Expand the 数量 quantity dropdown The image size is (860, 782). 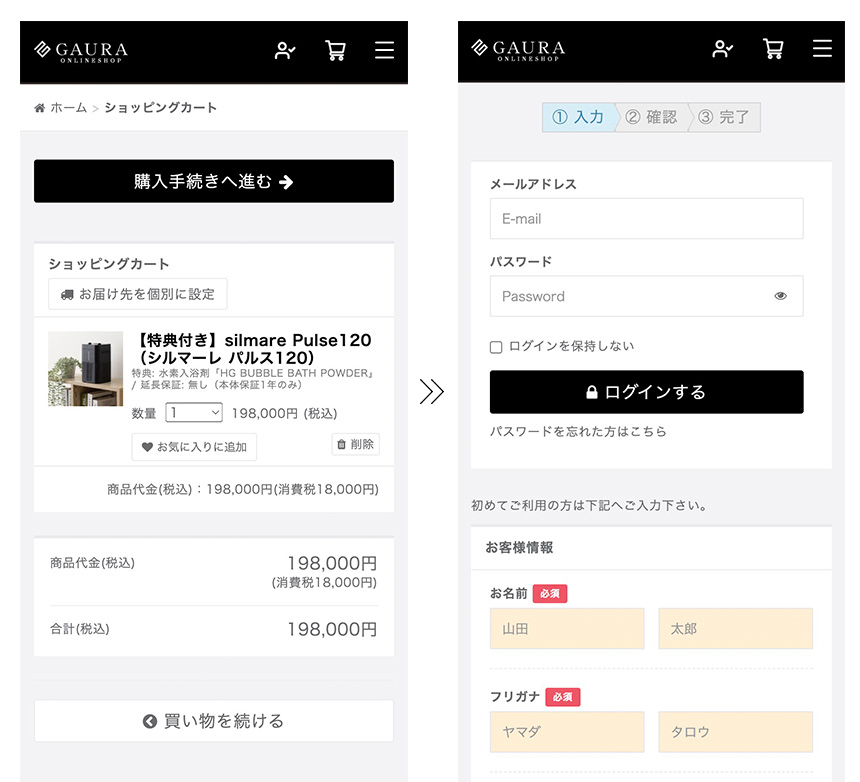click(x=194, y=412)
